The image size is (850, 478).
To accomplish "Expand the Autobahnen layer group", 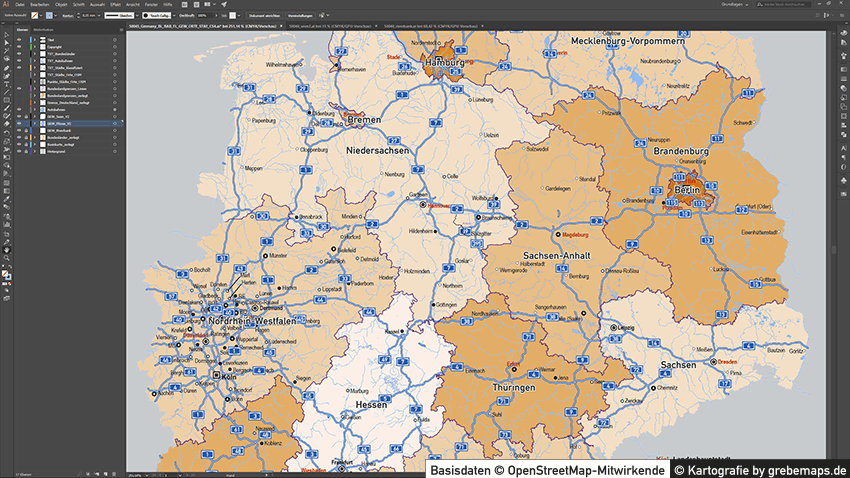I will pyautogui.click(x=33, y=110).
